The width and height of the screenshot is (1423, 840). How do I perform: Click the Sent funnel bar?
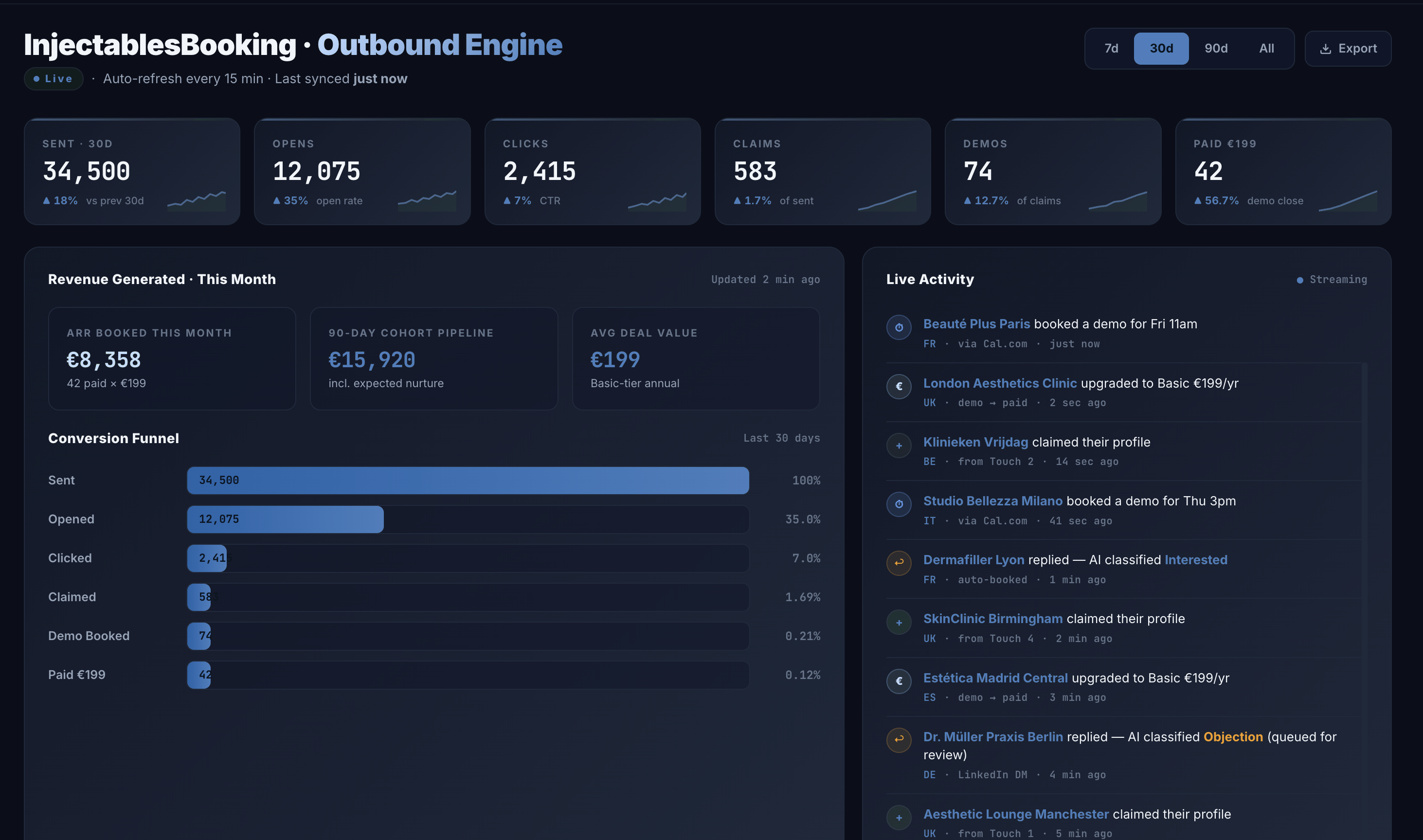[468, 481]
